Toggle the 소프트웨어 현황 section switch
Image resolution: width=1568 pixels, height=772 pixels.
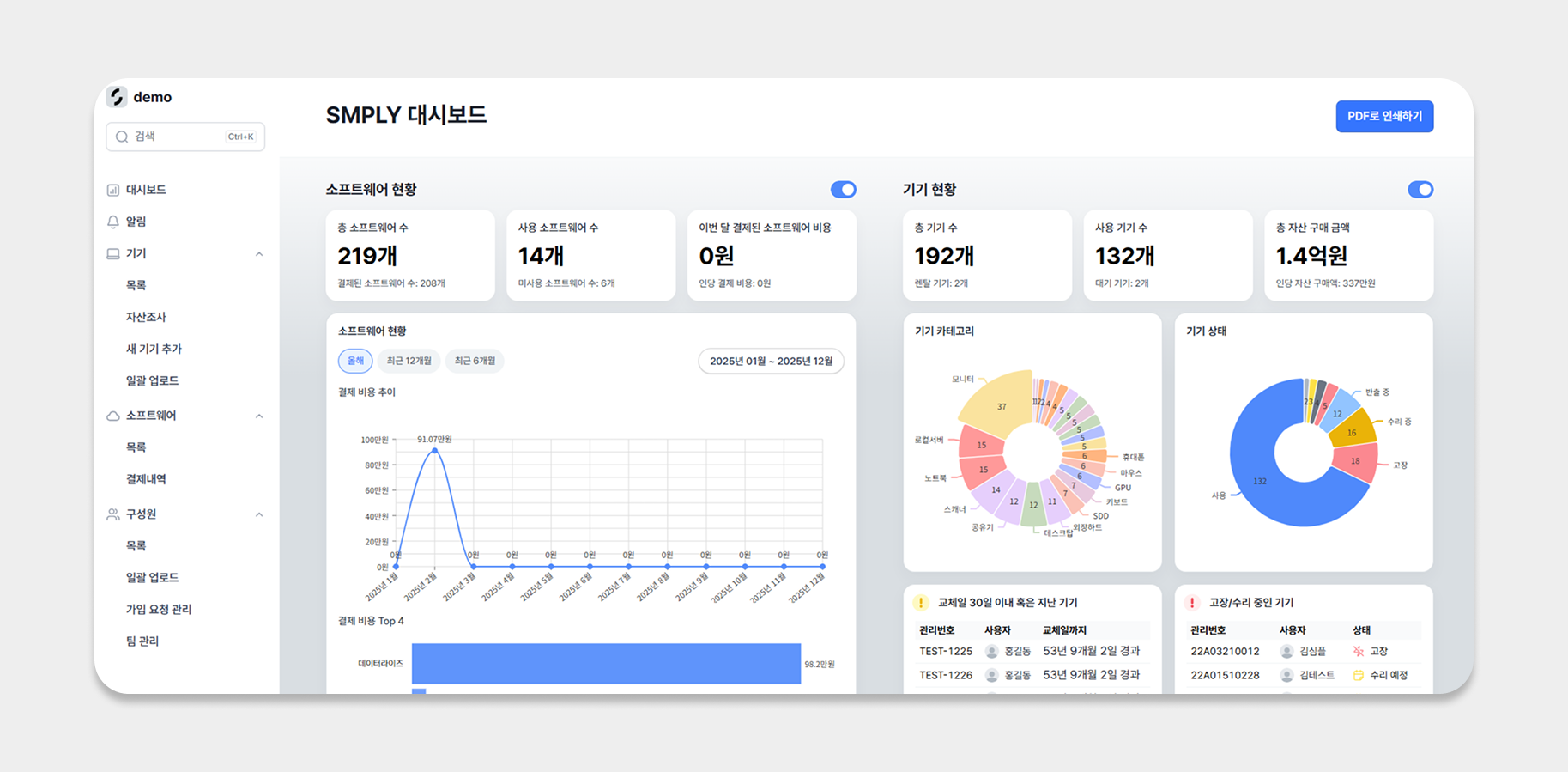[x=843, y=190]
